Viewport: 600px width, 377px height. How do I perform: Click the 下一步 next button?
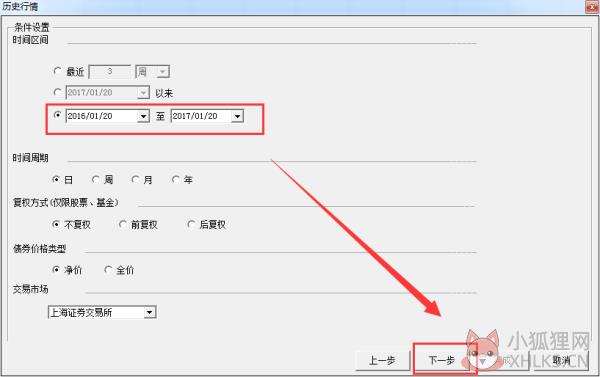(x=442, y=361)
